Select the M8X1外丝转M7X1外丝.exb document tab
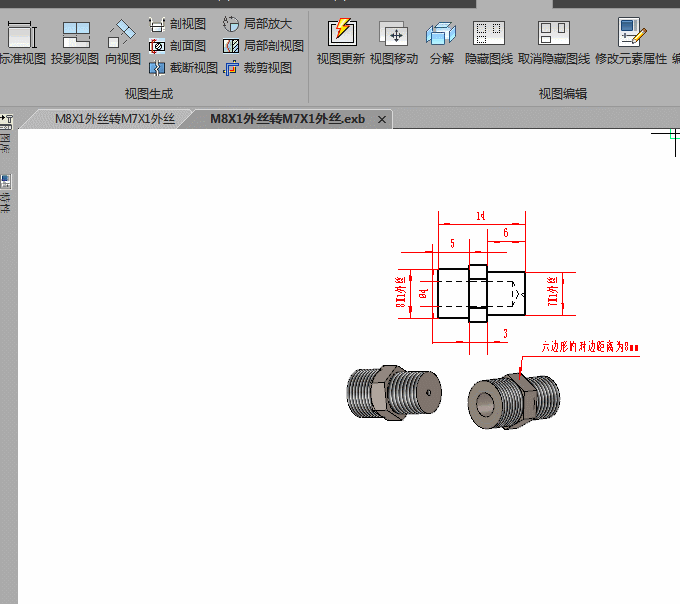This screenshot has width=680, height=604. (287, 119)
